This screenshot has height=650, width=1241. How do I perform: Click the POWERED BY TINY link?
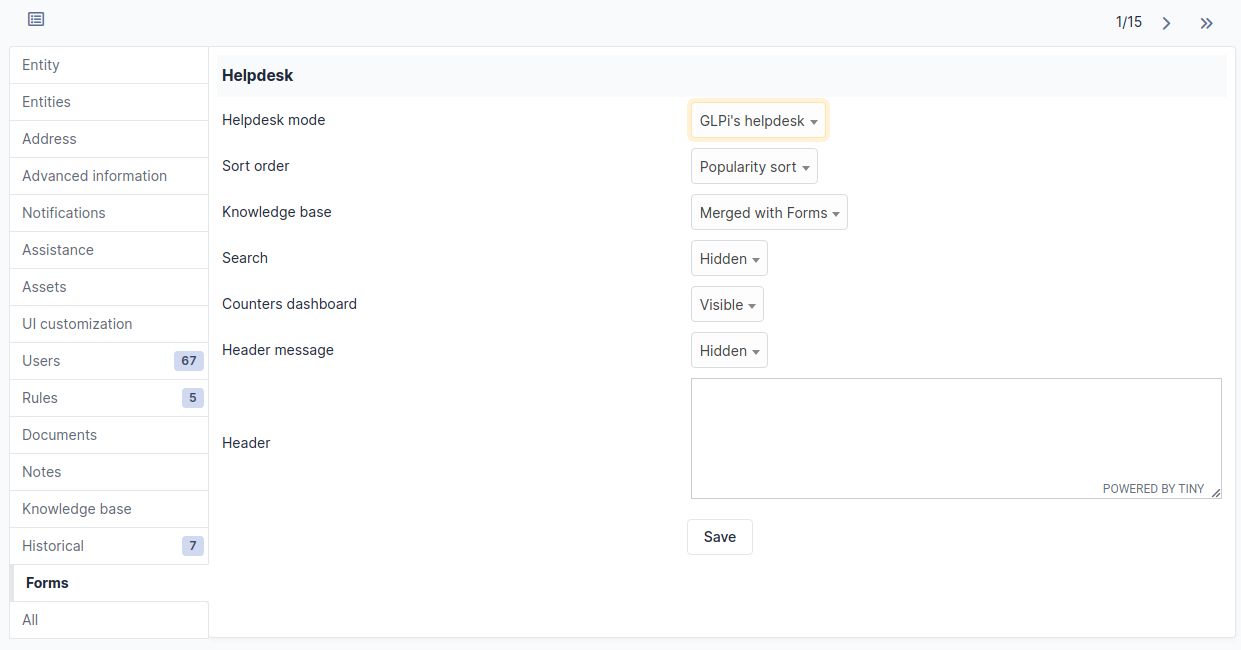pyautogui.click(x=1155, y=488)
